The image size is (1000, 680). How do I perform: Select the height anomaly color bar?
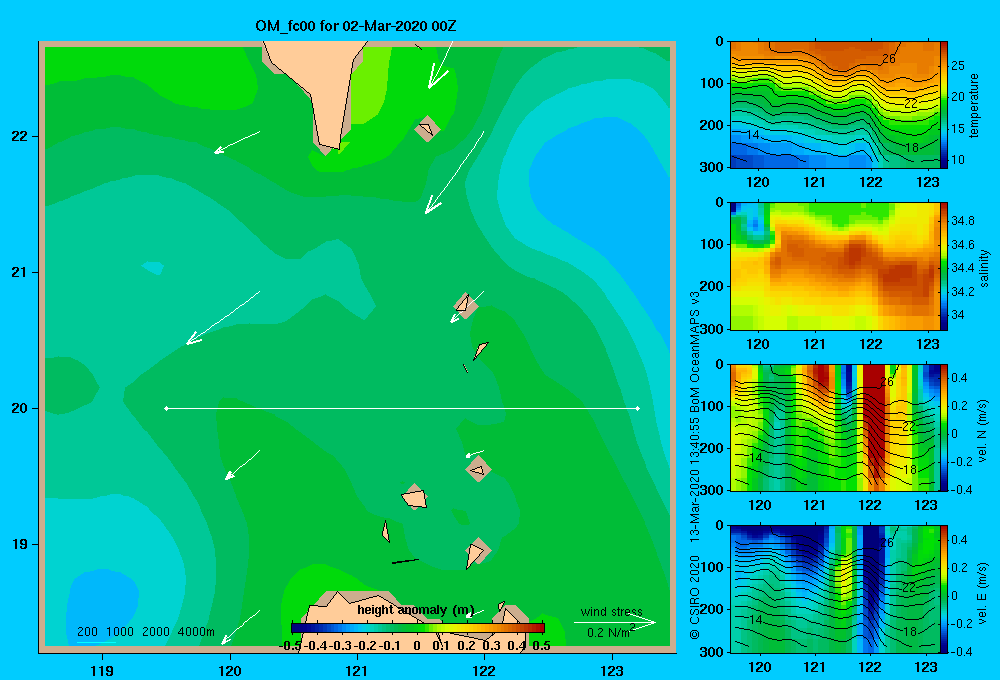(x=418, y=628)
